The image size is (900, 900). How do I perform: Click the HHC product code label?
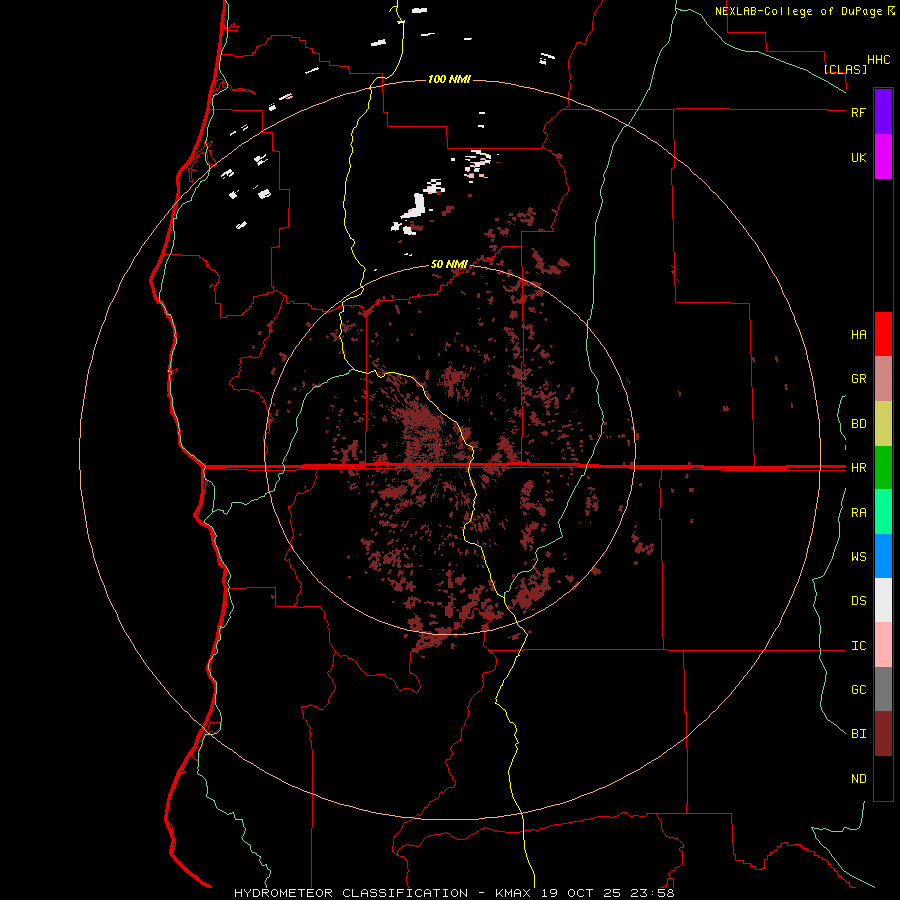[x=879, y=60]
